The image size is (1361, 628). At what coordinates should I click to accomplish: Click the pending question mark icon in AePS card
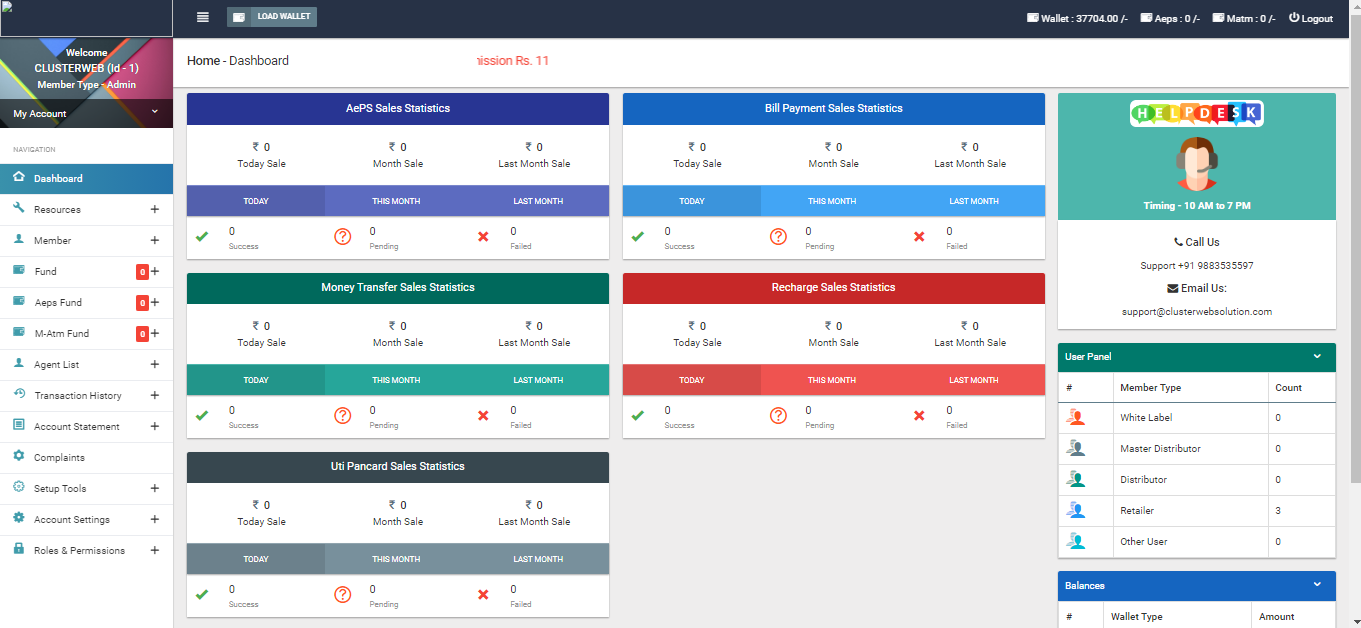coord(343,237)
